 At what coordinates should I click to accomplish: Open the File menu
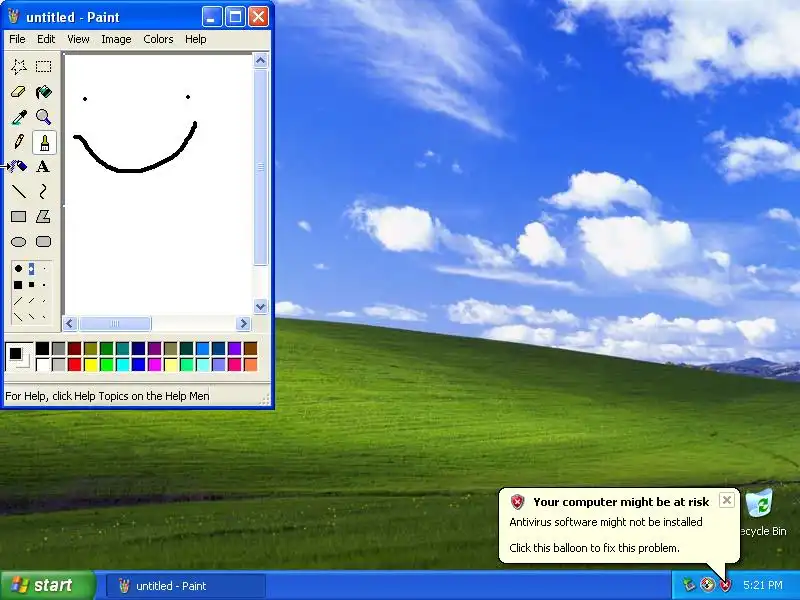pyautogui.click(x=17, y=39)
